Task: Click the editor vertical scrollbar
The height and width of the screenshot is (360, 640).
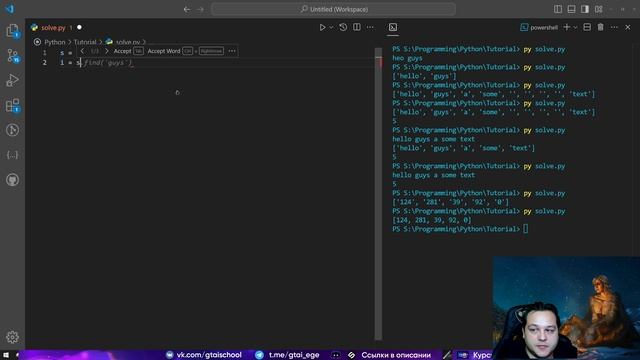Action: pos(378,194)
